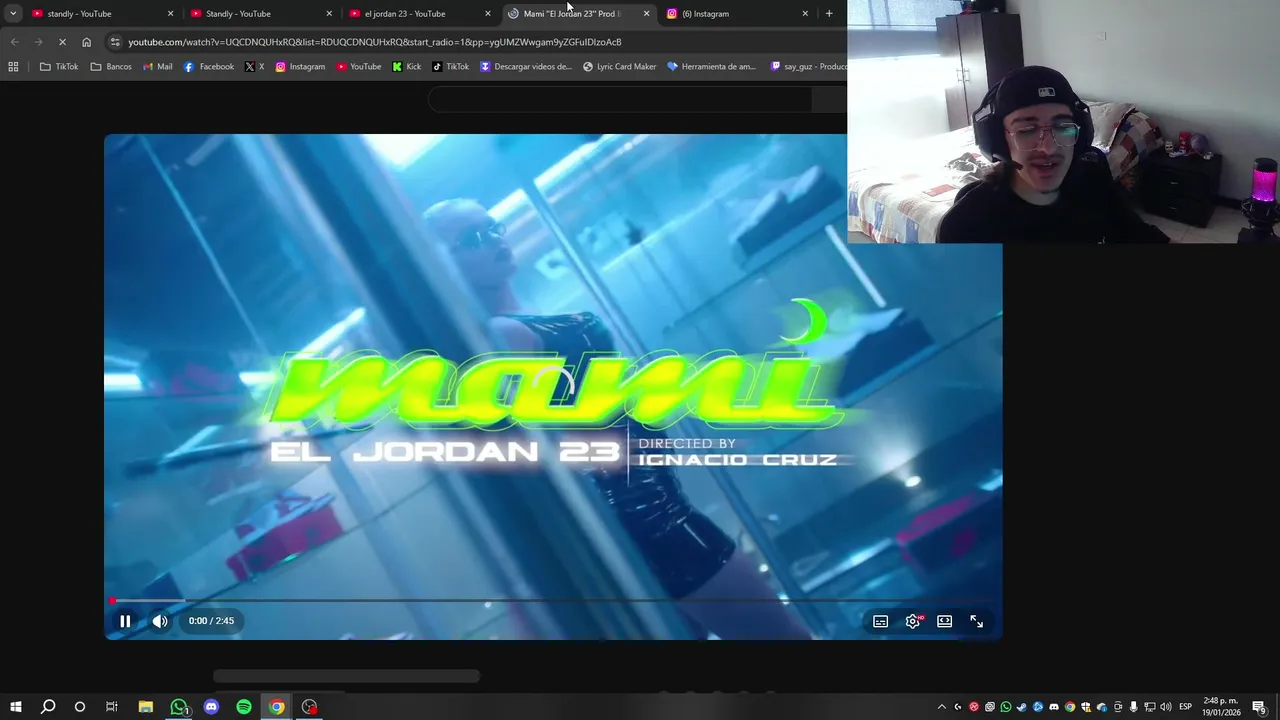Open system volume control in tray
This screenshot has width=1280, height=720.
pos(1166,707)
